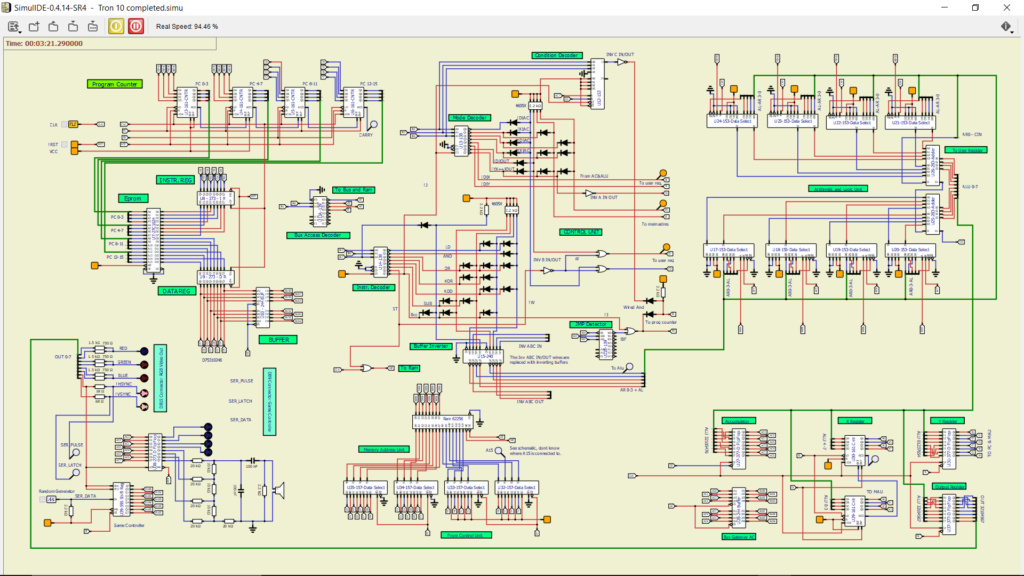Click the RED video output LED

click(x=144, y=351)
